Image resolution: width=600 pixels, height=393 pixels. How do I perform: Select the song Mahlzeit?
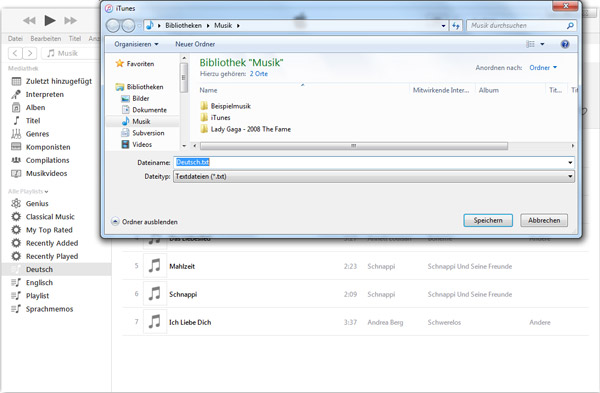182,266
